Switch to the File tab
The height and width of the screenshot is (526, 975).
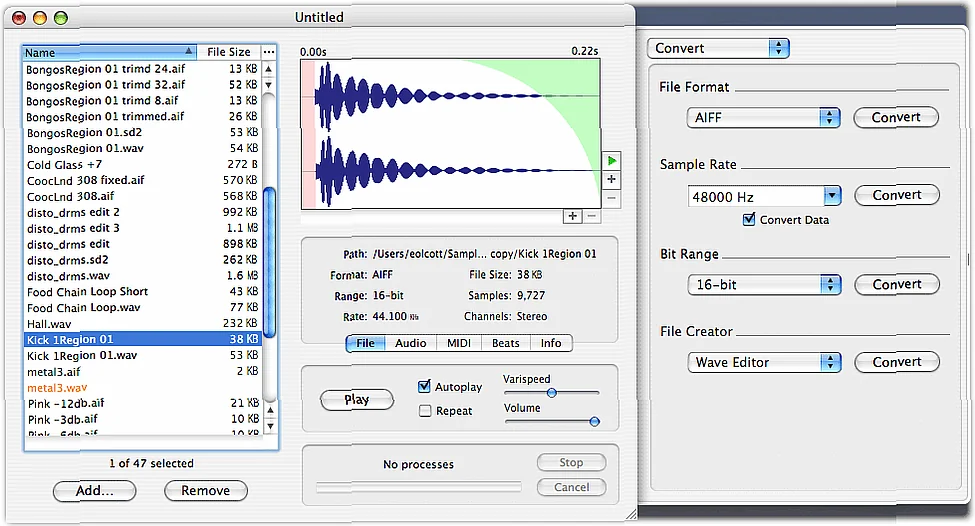click(x=366, y=343)
